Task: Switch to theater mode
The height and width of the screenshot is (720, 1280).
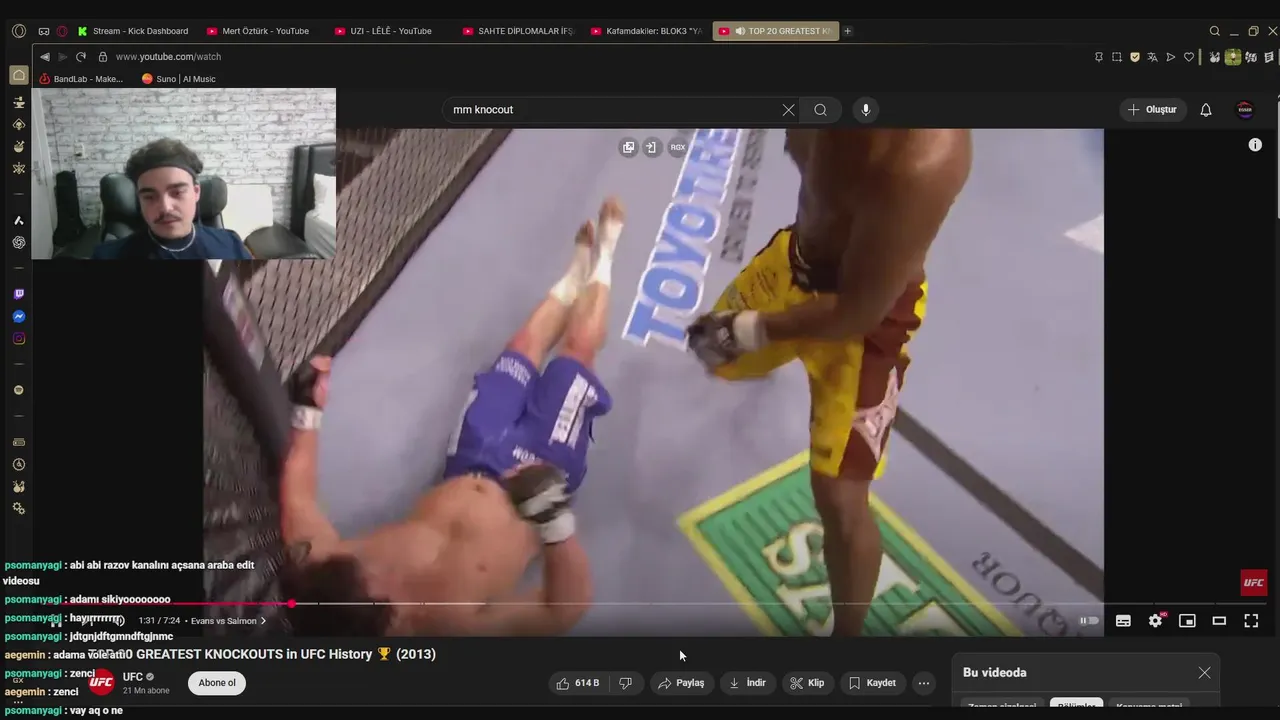Action: click(x=1219, y=621)
